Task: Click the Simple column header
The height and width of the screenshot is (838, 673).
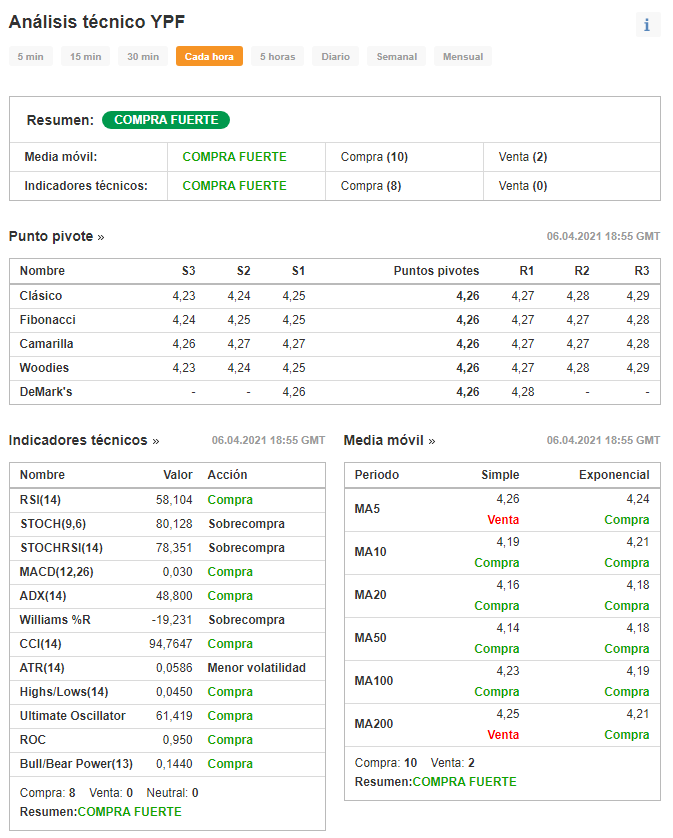Action: click(500, 475)
